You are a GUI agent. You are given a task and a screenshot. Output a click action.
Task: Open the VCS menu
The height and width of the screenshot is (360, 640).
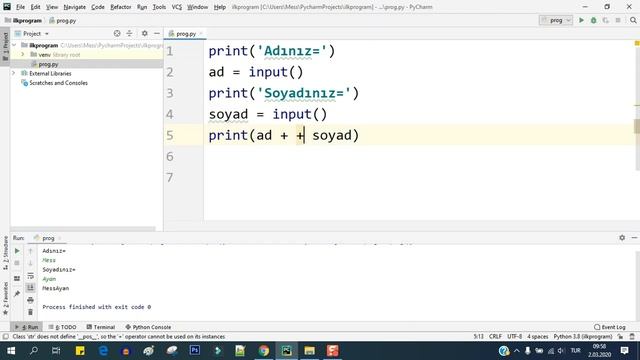click(177, 7)
